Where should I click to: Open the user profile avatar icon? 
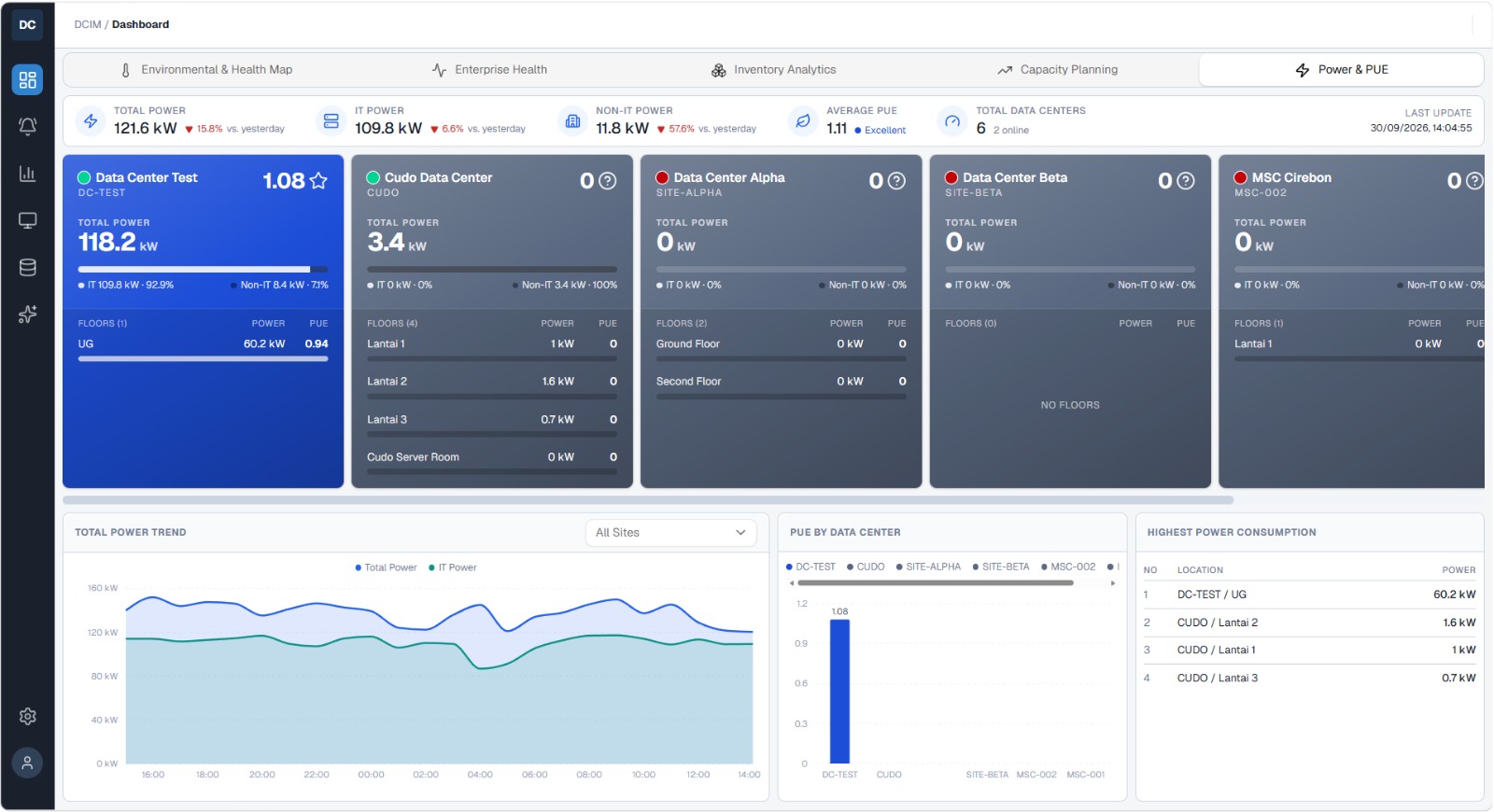(28, 763)
